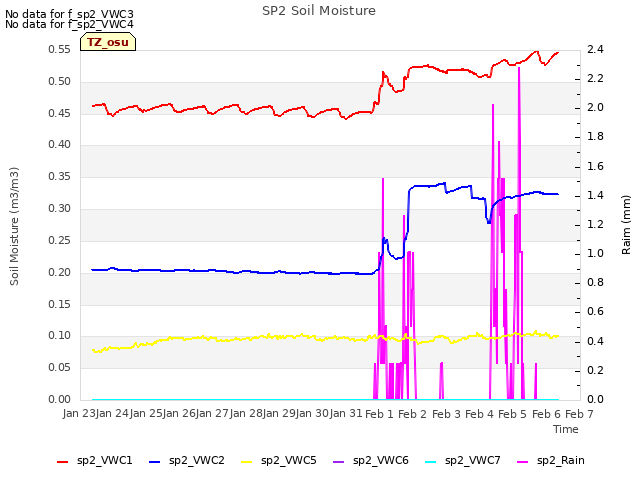The width and height of the screenshot is (640, 480).
Task: Click the 'No data for f_sp2_VWC4' message
Action: pyautogui.click(x=69, y=24)
